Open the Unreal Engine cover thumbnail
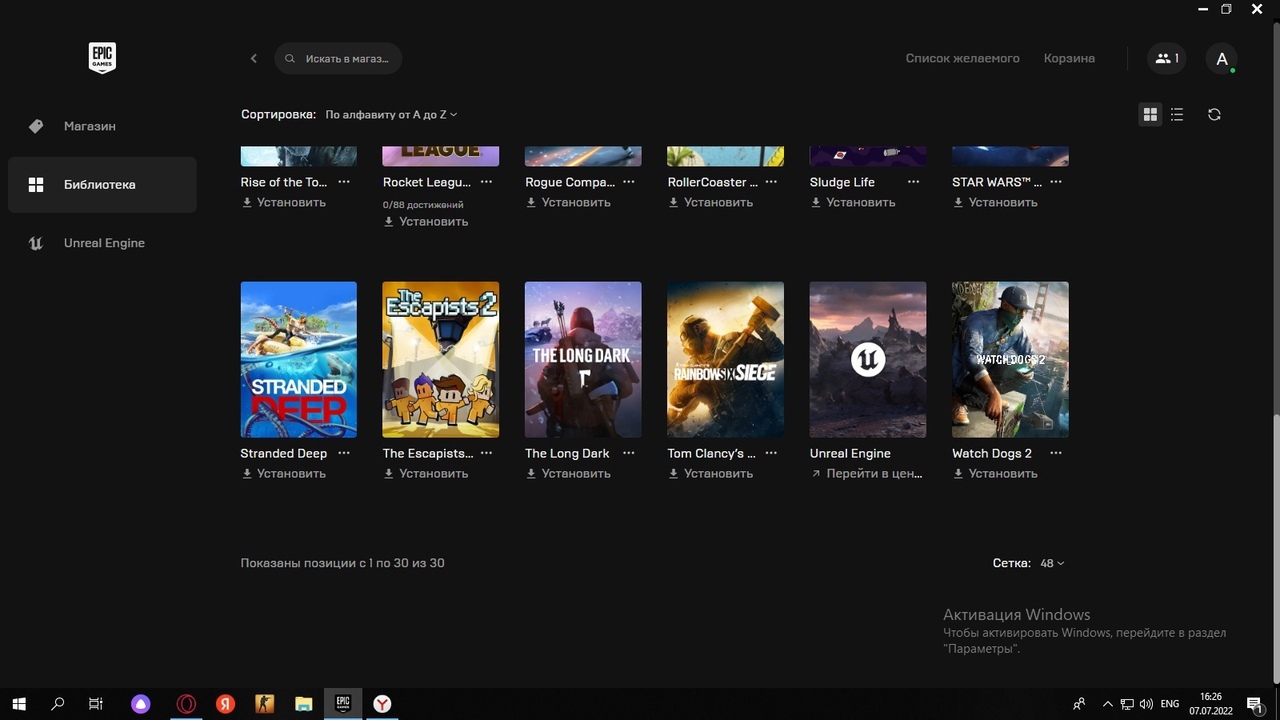 [868, 360]
